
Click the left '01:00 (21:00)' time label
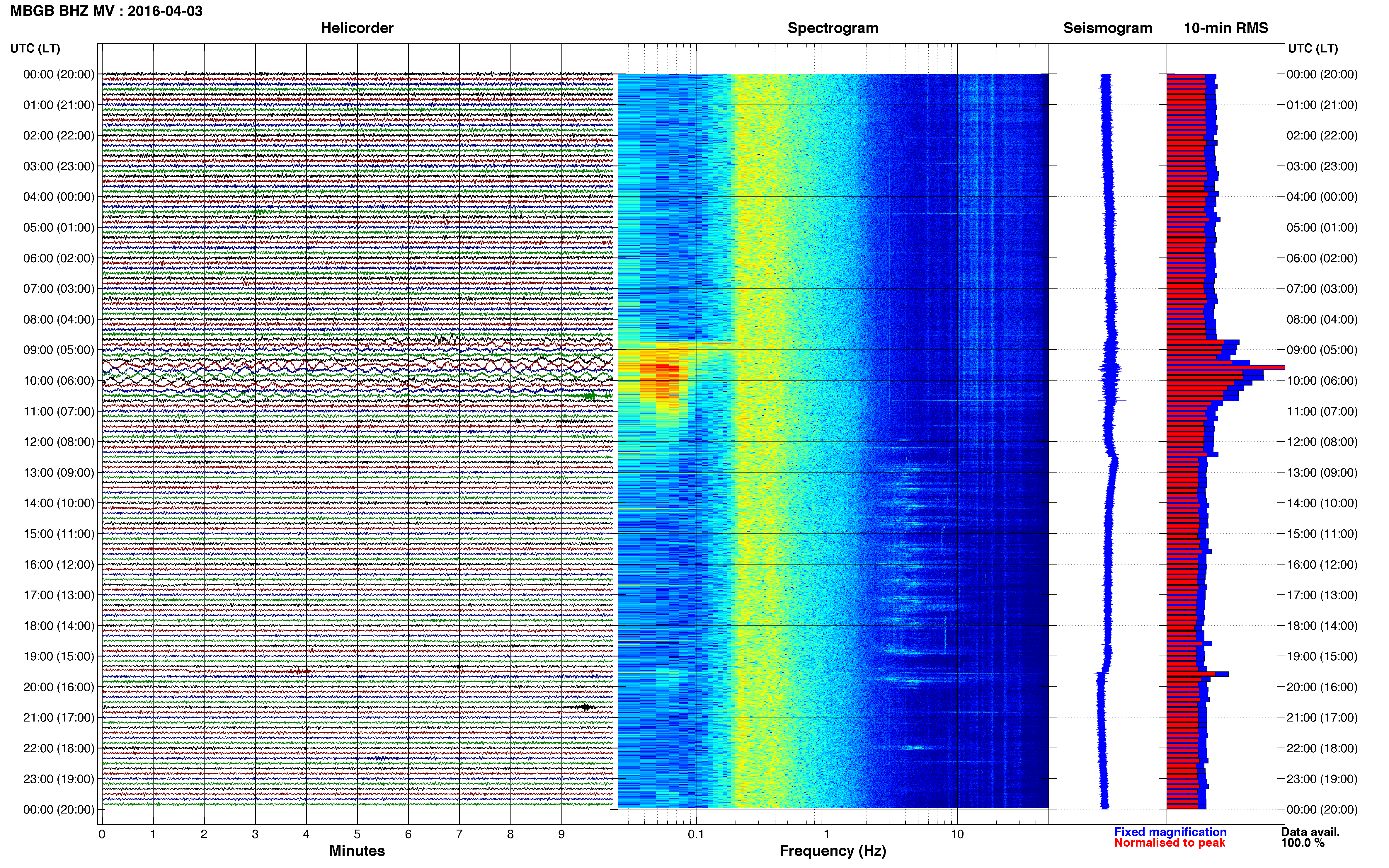pos(59,105)
